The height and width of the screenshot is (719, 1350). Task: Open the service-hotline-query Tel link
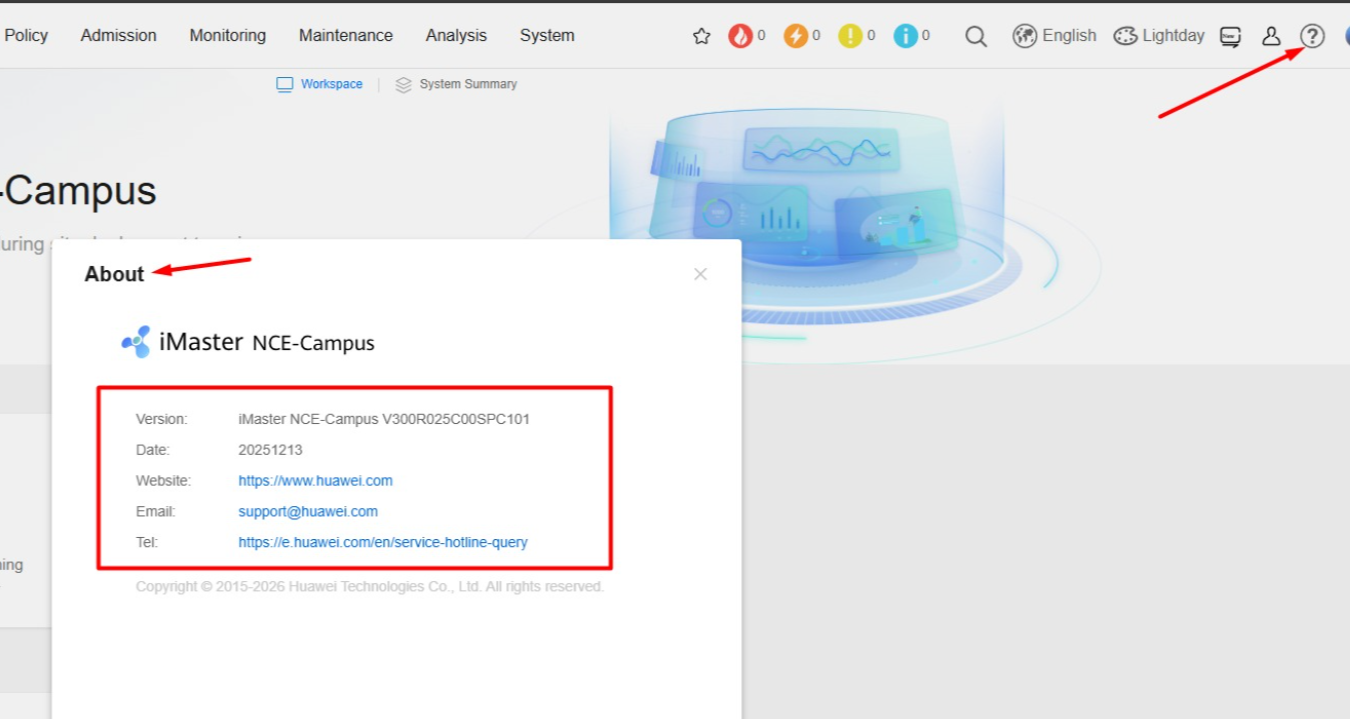click(x=383, y=542)
